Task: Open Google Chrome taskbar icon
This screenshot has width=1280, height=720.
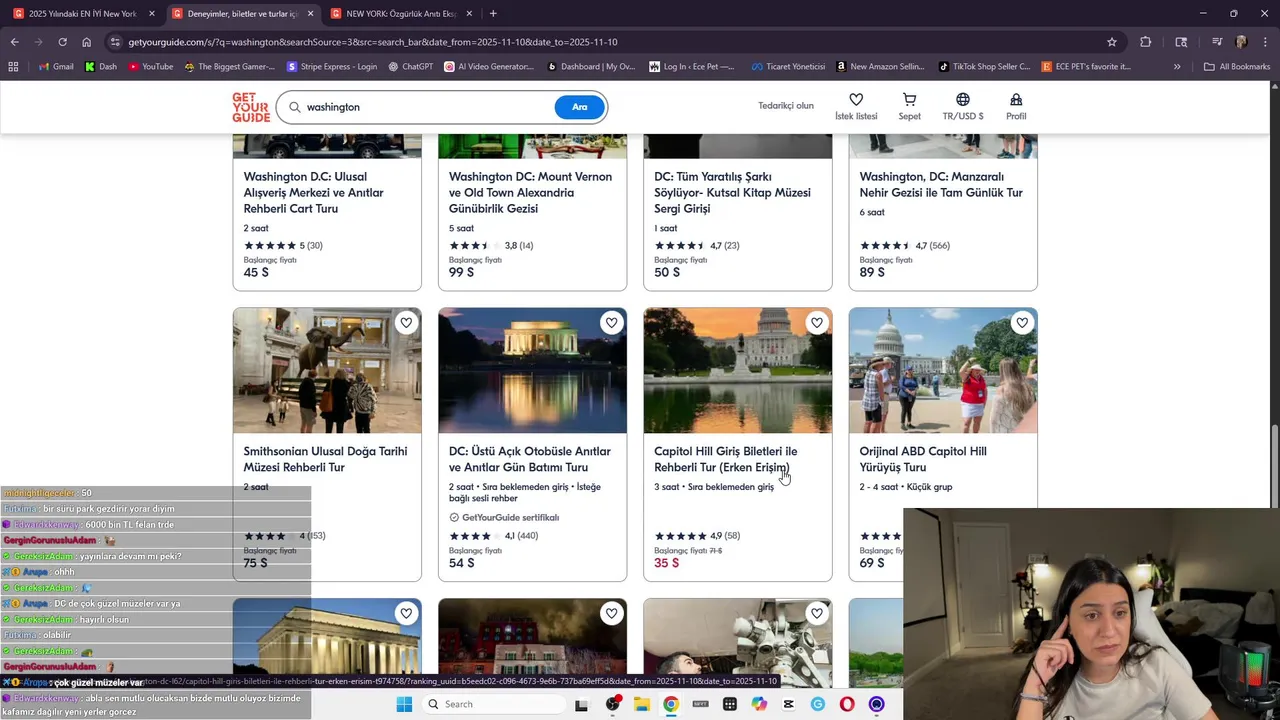Action: 671,704
